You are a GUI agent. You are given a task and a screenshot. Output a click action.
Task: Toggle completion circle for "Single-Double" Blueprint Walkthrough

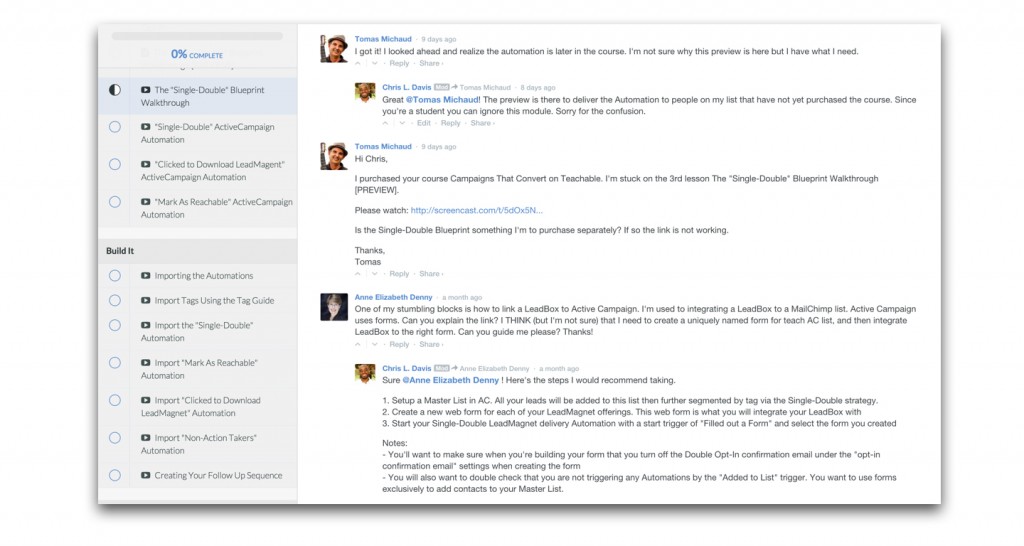(115, 90)
